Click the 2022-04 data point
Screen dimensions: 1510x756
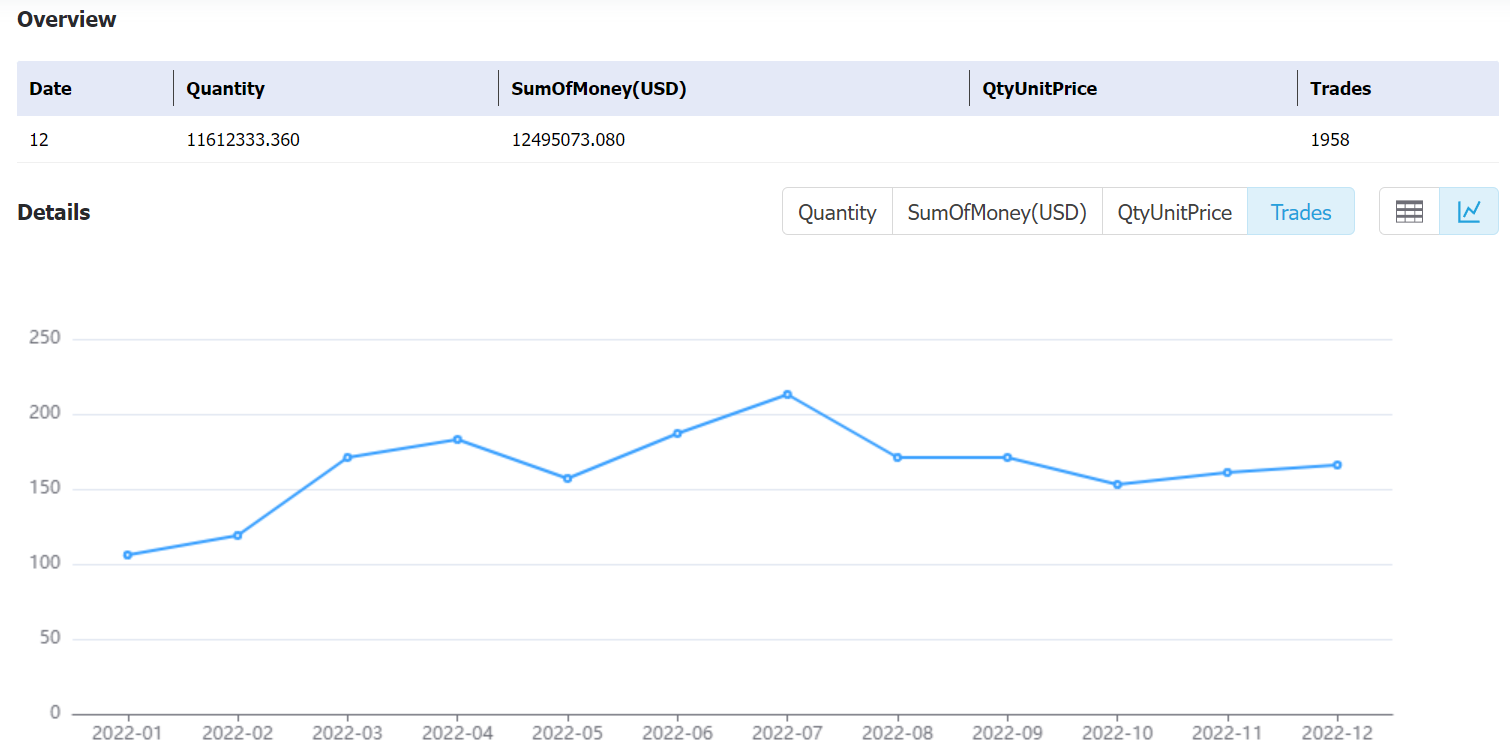tap(457, 439)
